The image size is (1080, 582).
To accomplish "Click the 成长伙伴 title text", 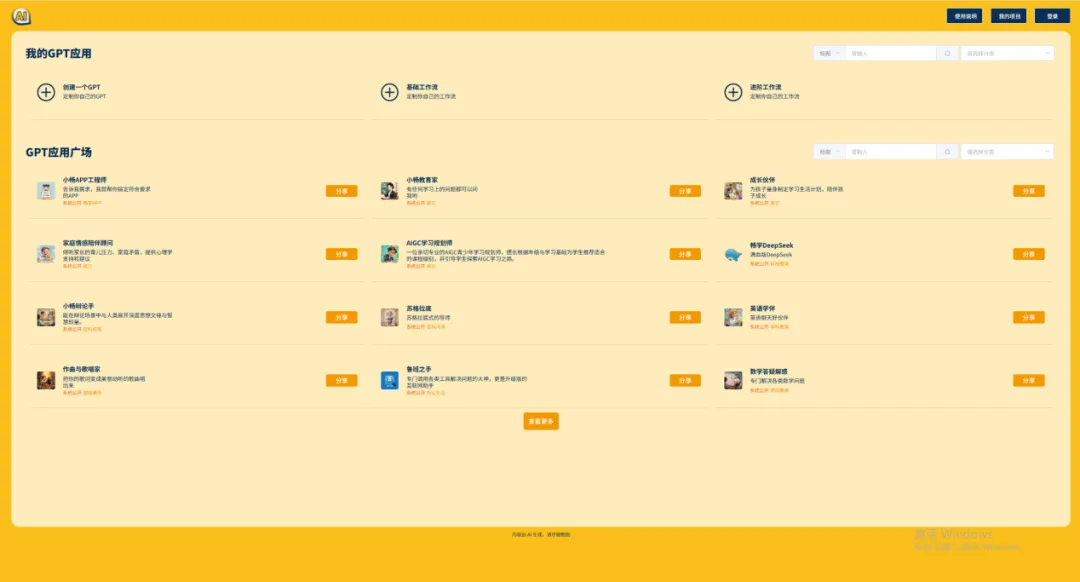I will click(762, 180).
